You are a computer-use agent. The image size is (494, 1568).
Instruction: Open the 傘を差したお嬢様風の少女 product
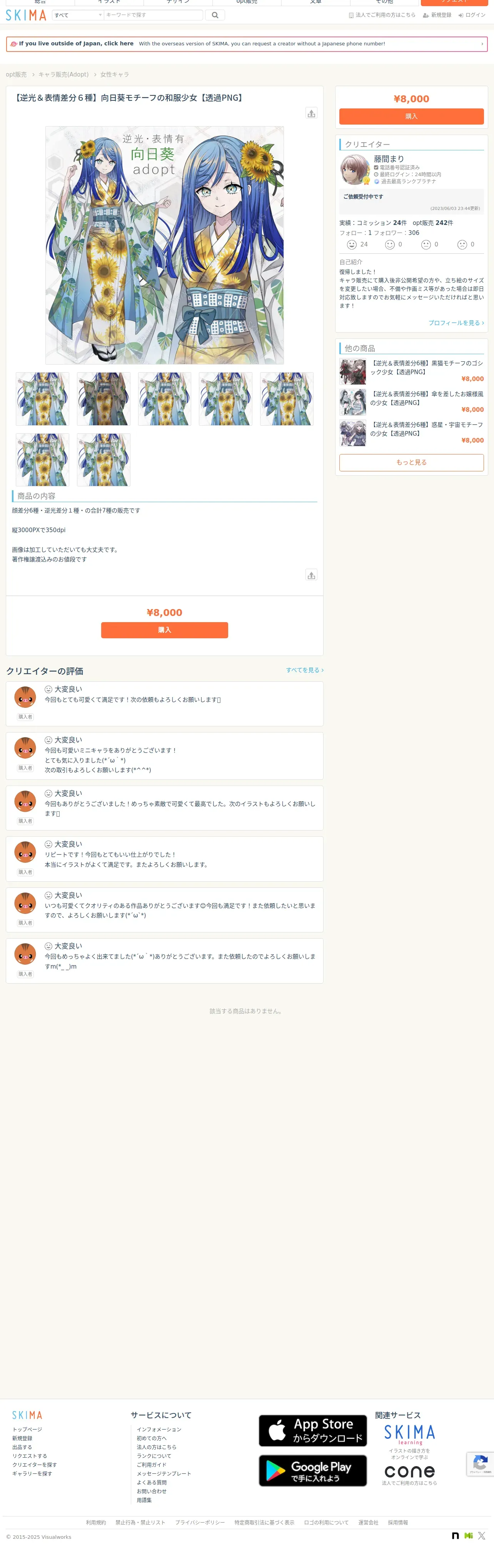(x=426, y=399)
